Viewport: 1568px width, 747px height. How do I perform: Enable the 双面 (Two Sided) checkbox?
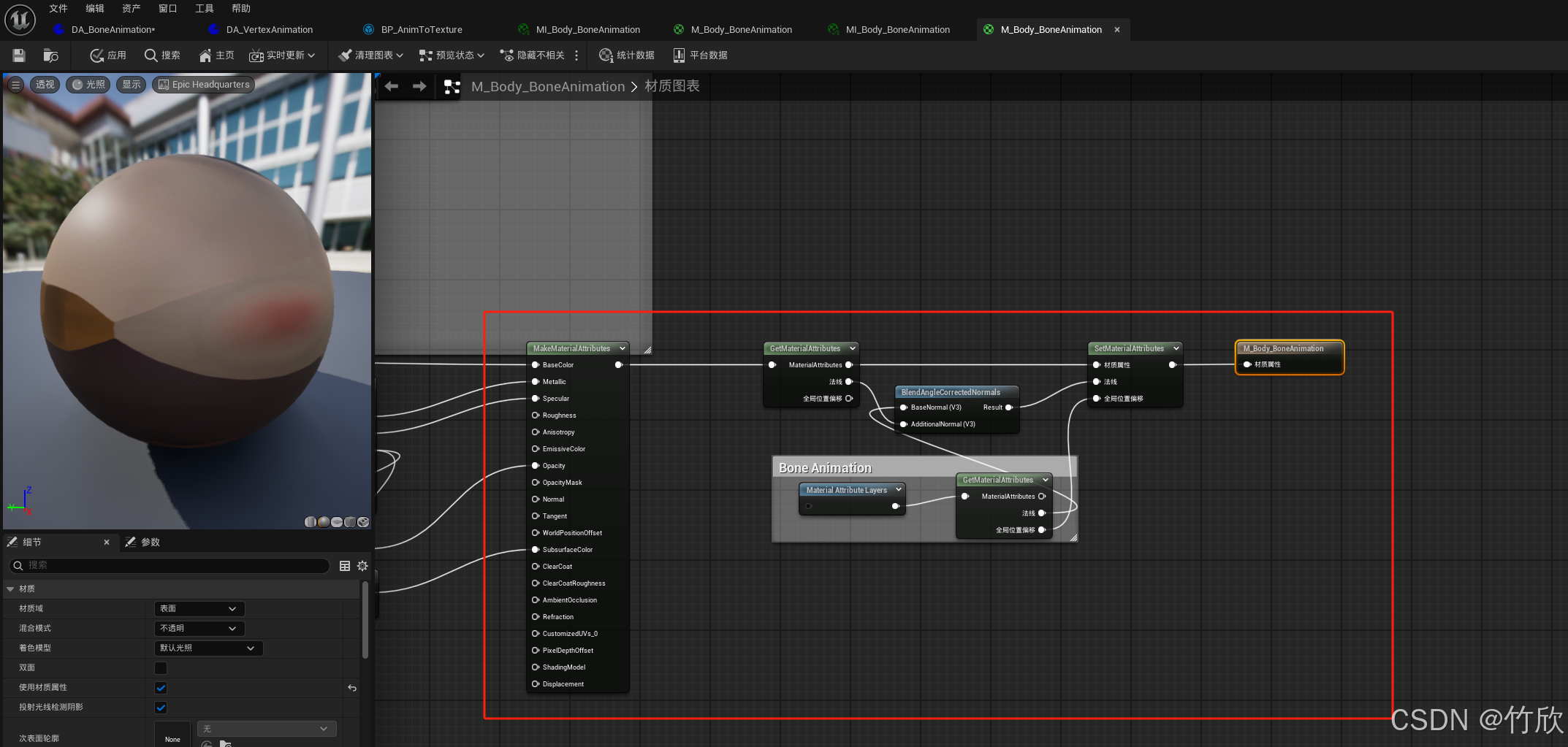click(x=160, y=667)
